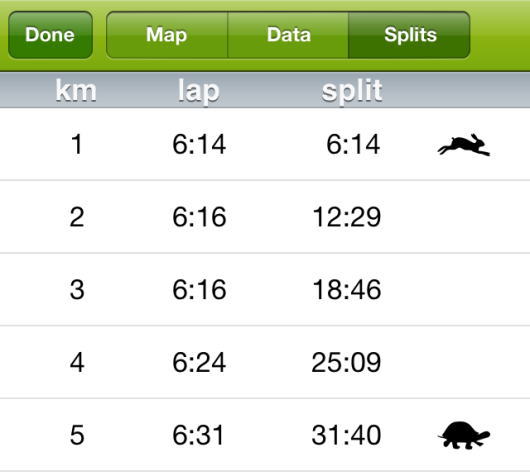Select the Splits tab
Image resolution: width=530 pixels, height=476 pixels.
coord(410,35)
